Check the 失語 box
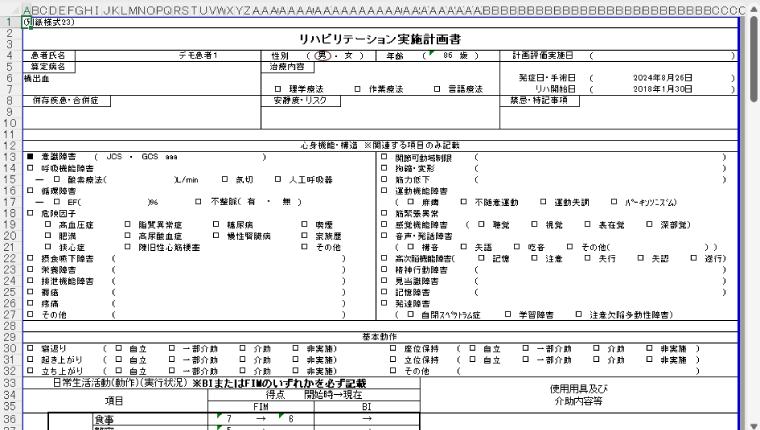 (463, 247)
